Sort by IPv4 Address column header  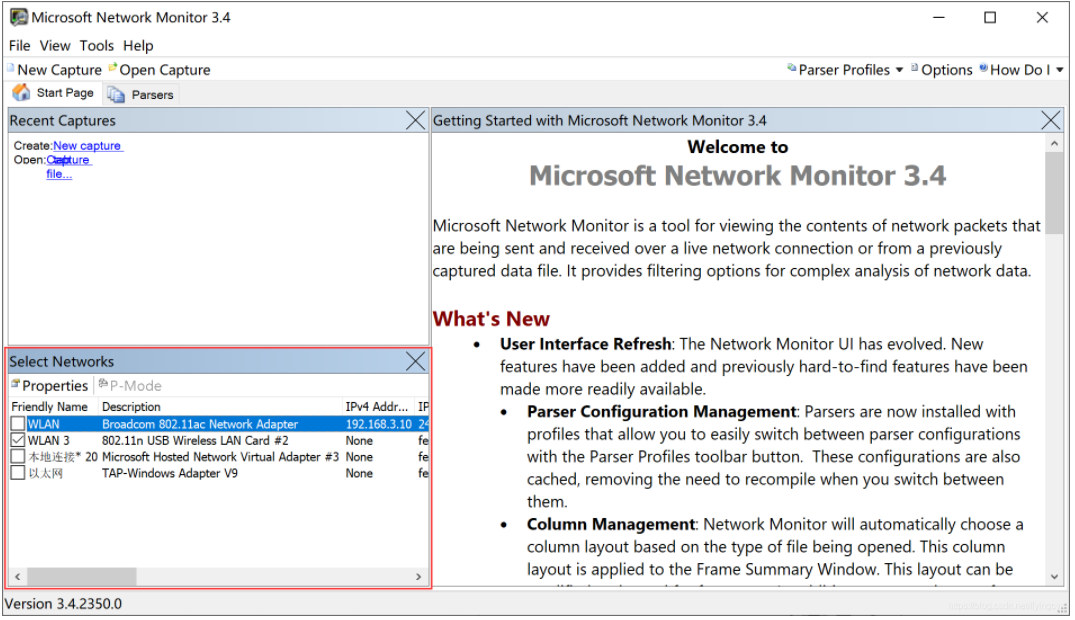coord(378,407)
